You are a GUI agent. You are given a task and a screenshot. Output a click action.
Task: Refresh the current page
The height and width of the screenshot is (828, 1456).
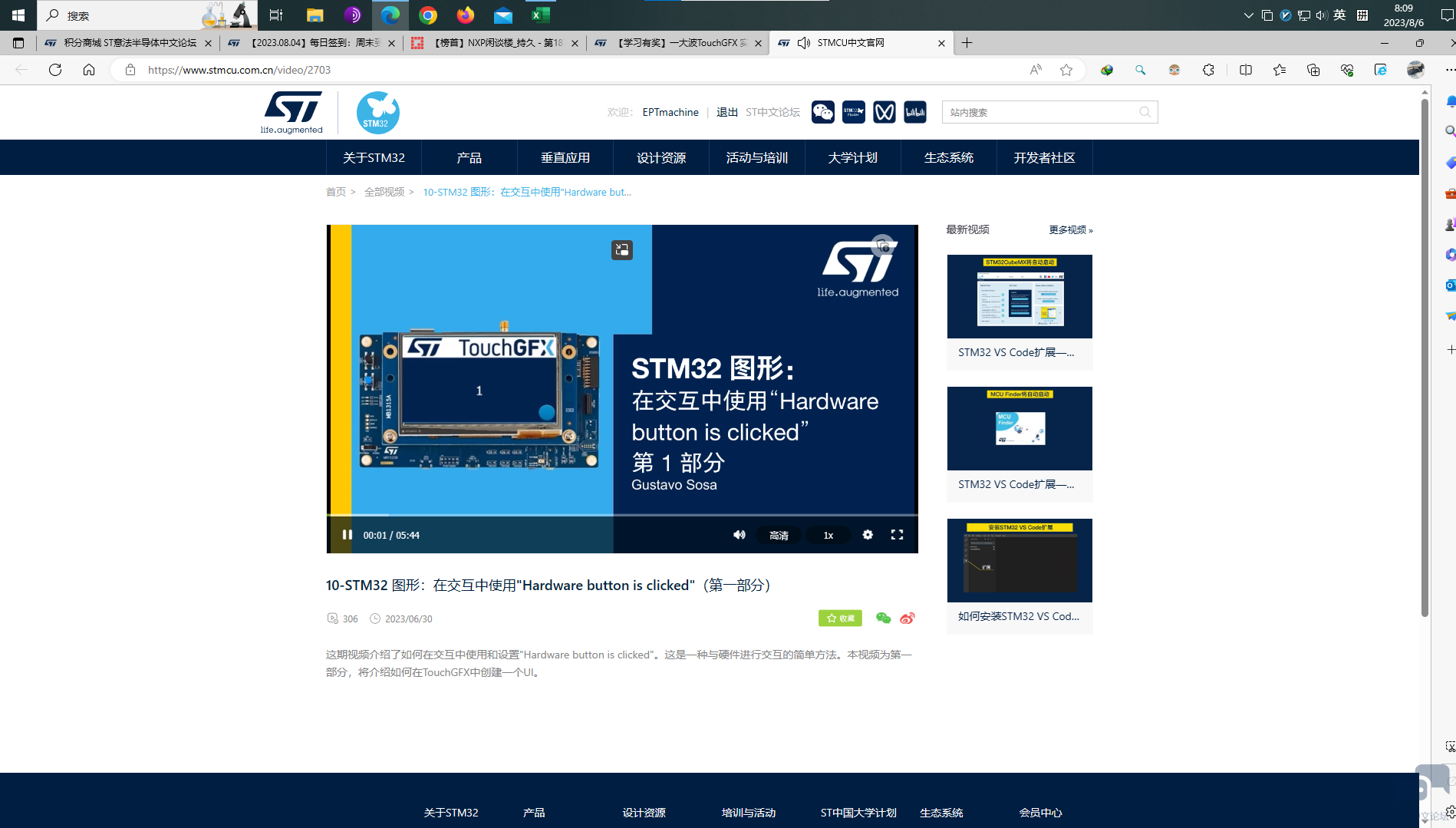click(x=55, y=70)
